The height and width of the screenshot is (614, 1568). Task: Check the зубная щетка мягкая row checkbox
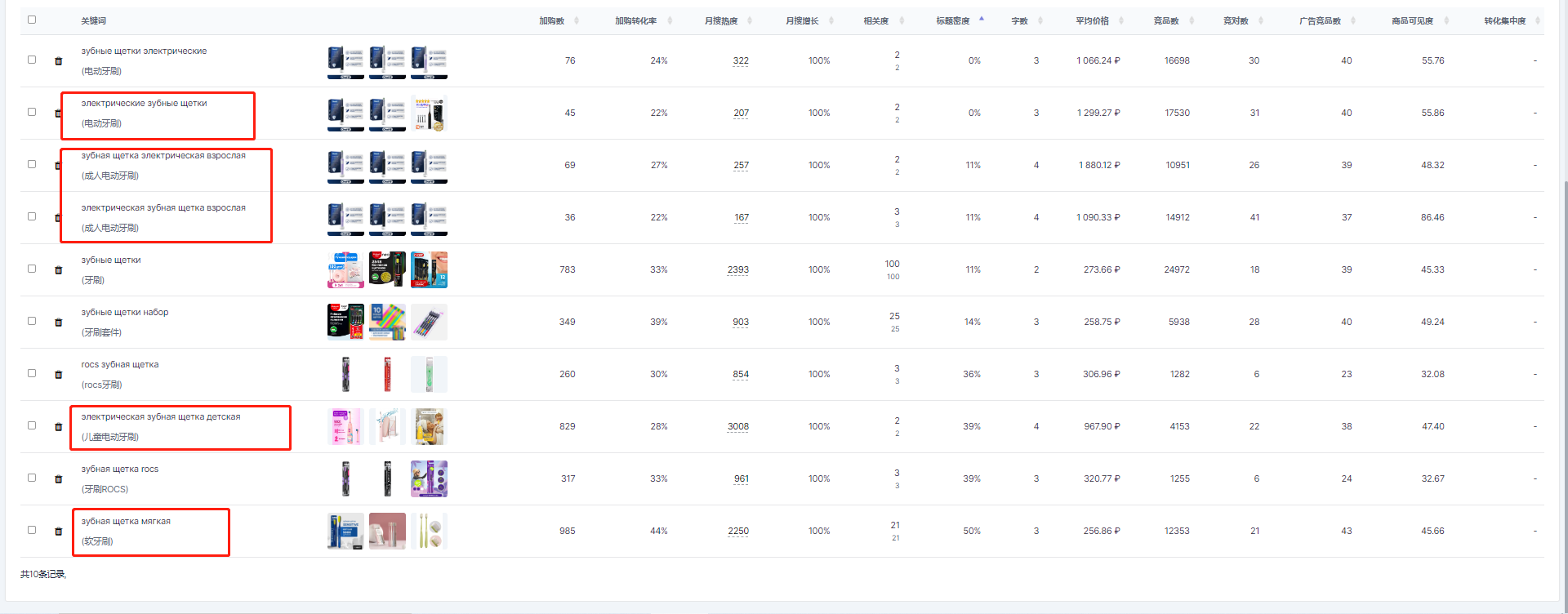pyautogui.click(x=32, y=530)
